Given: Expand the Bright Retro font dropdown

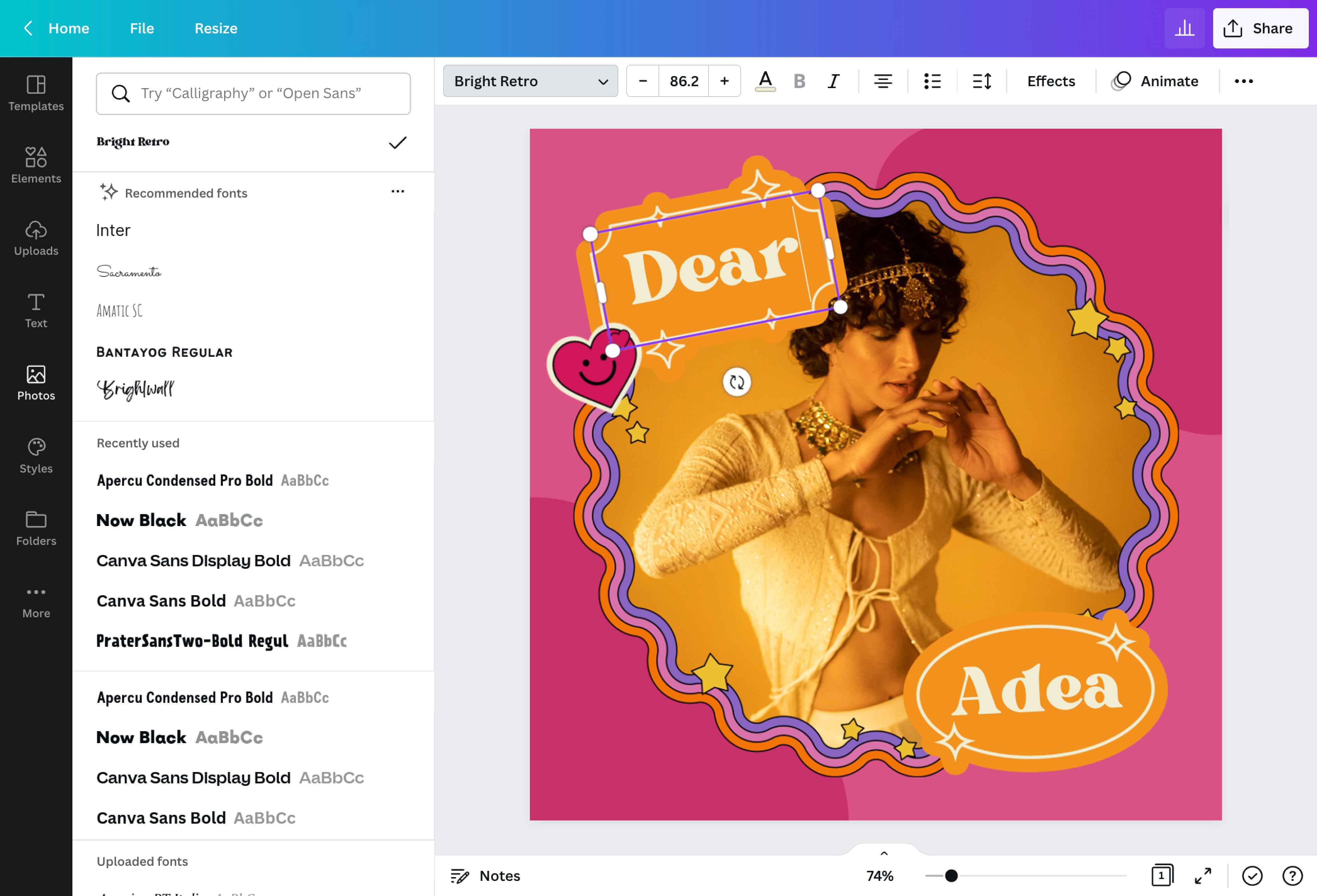Looking at the screenshot, I should click(x=530, y=81).
